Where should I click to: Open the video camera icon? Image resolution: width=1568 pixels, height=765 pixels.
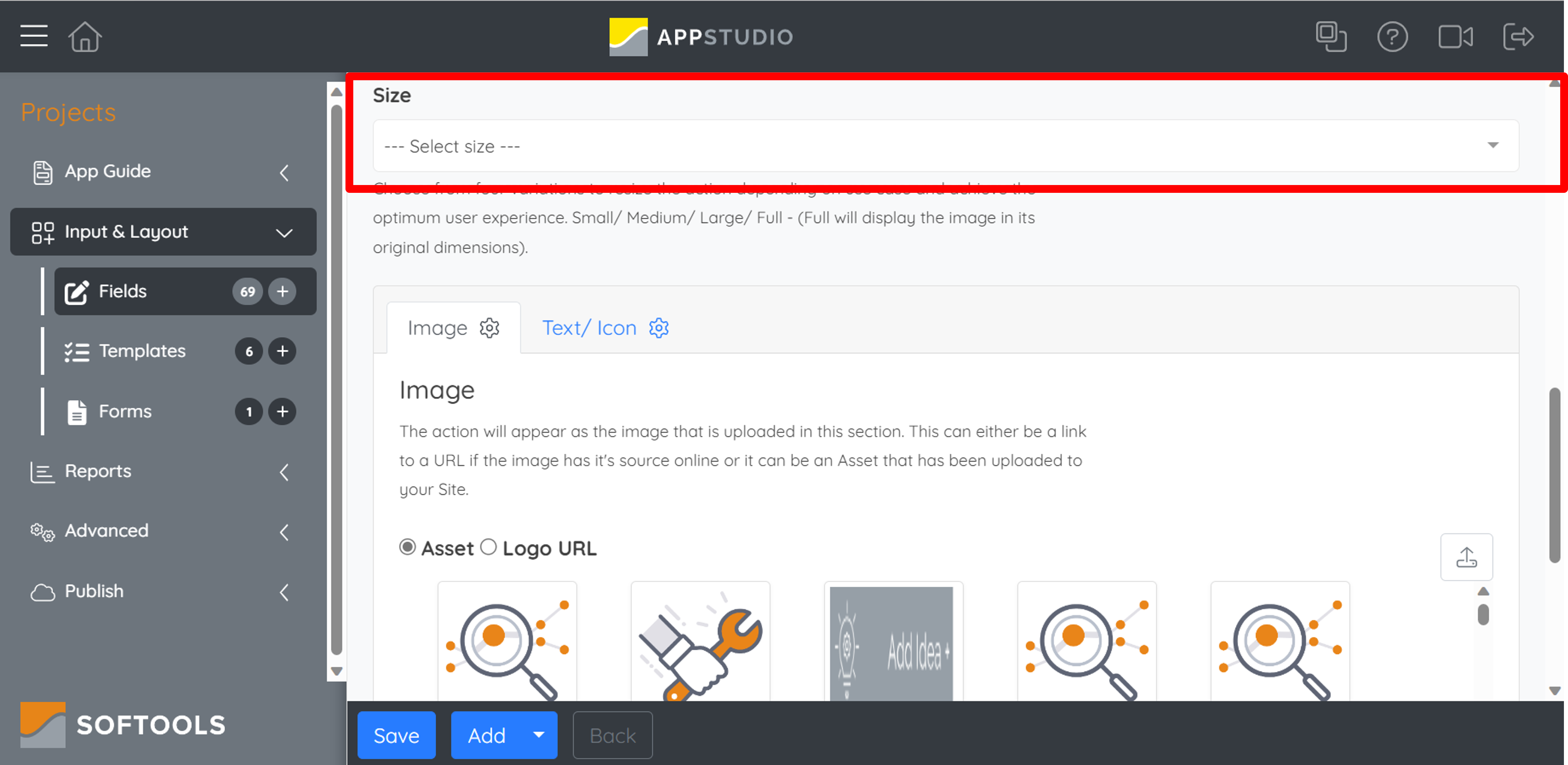point(1455,36)
